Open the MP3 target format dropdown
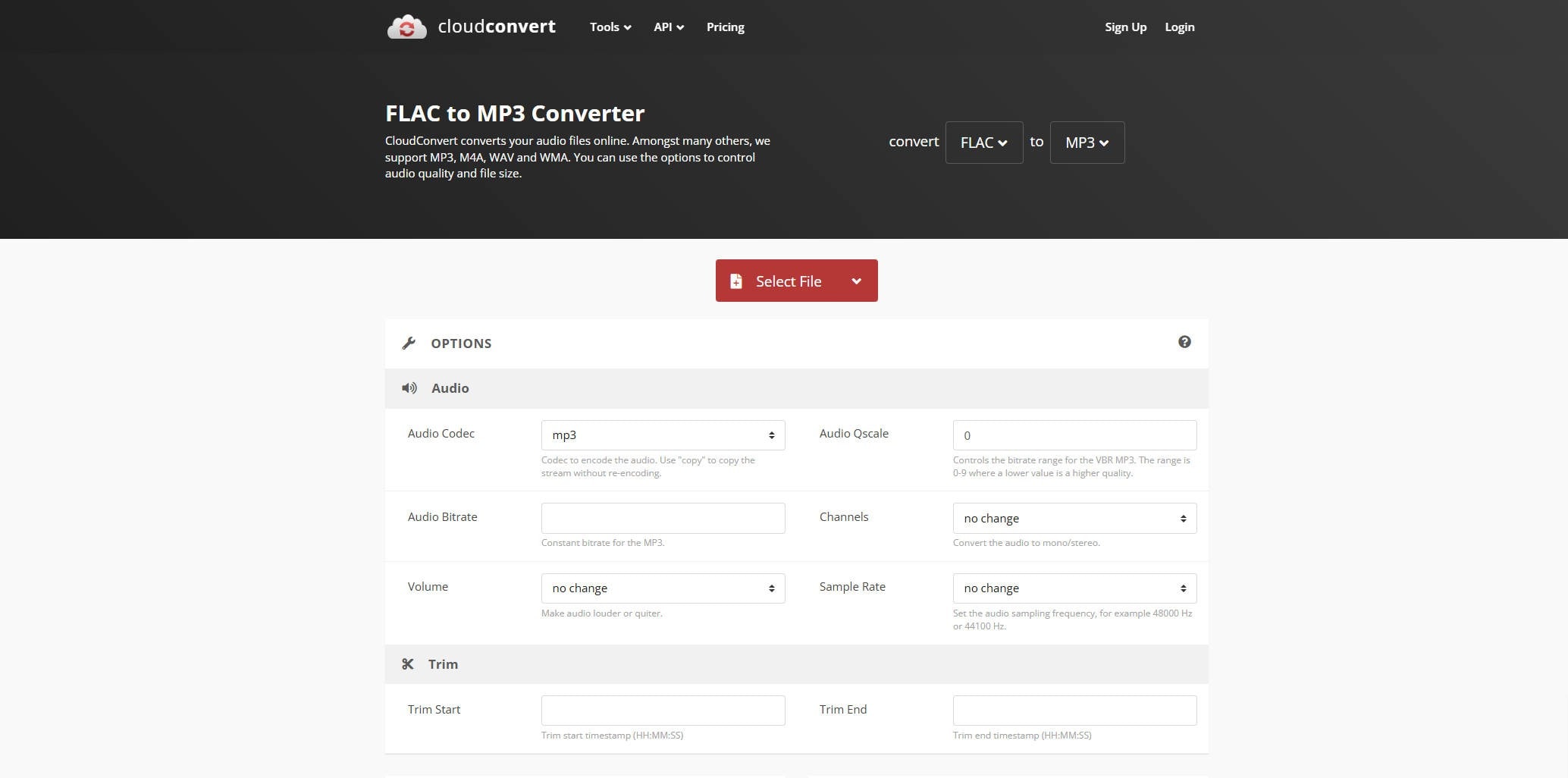Viewport: 1568px width, 778px height. [1087, 143]
